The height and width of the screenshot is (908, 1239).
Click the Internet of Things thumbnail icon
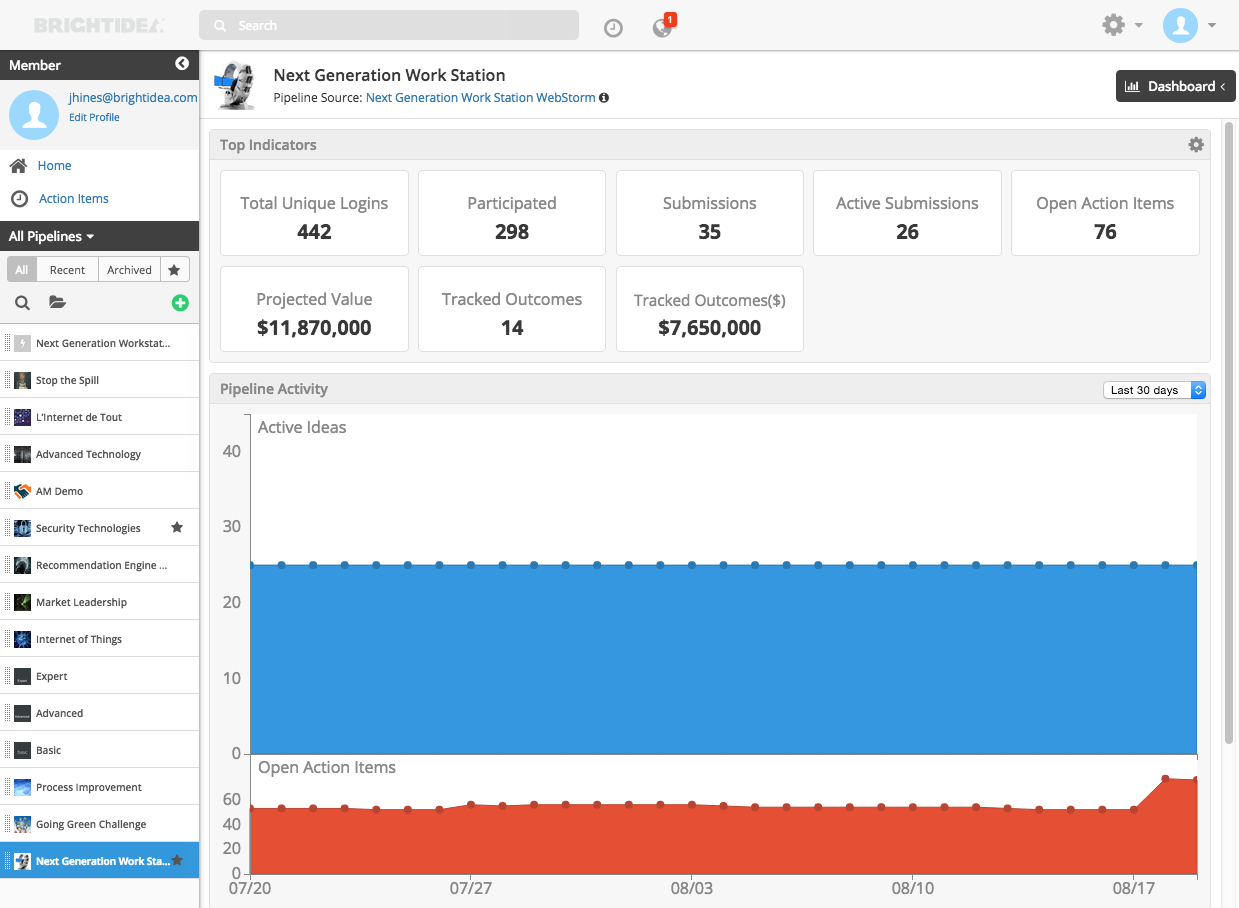pos(22,639)
